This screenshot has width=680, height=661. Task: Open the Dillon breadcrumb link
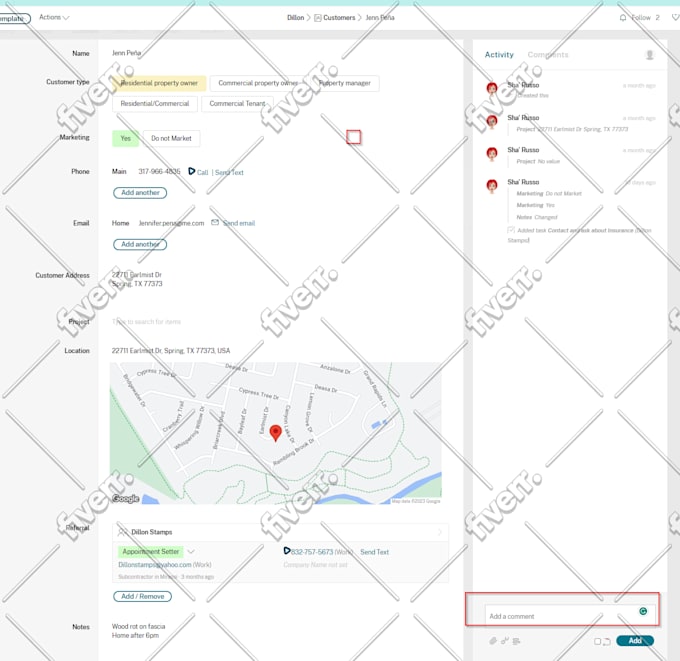[x=295, y=18]
